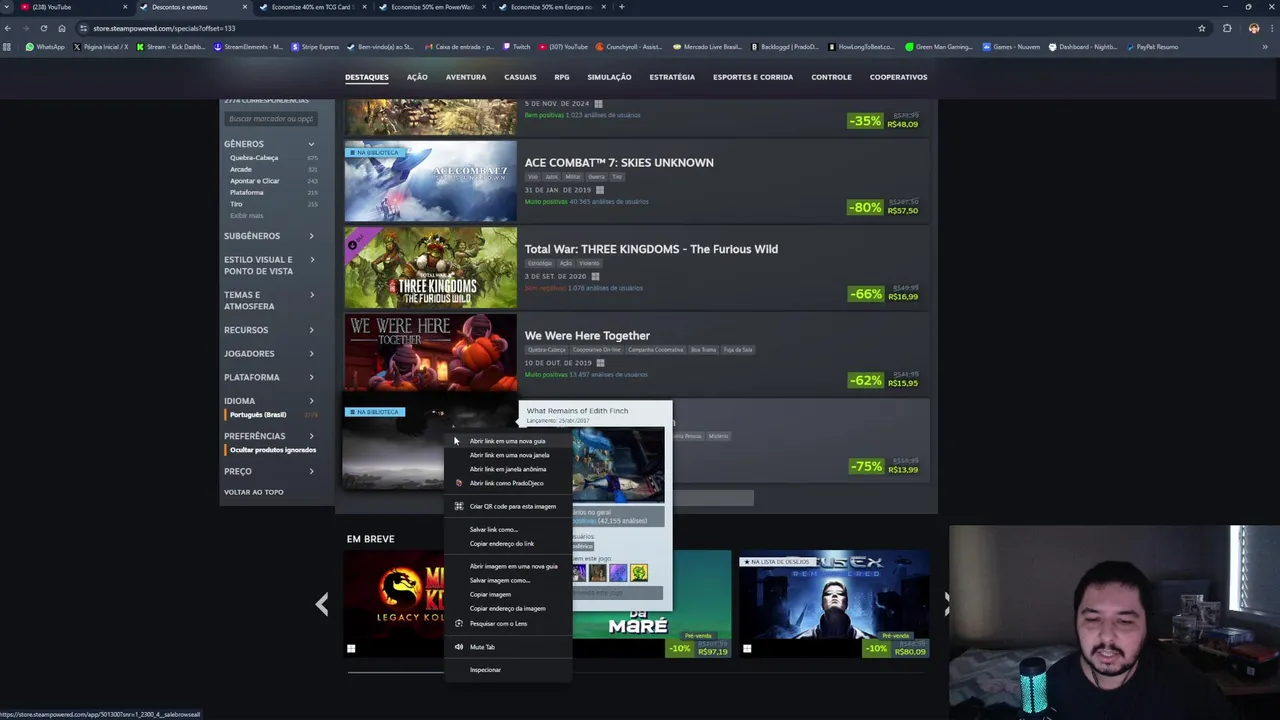The image size is (1280, 720).
Task: Switch to 'Economize 50% em PowerWash' tab
Action: tap(432, 7)
